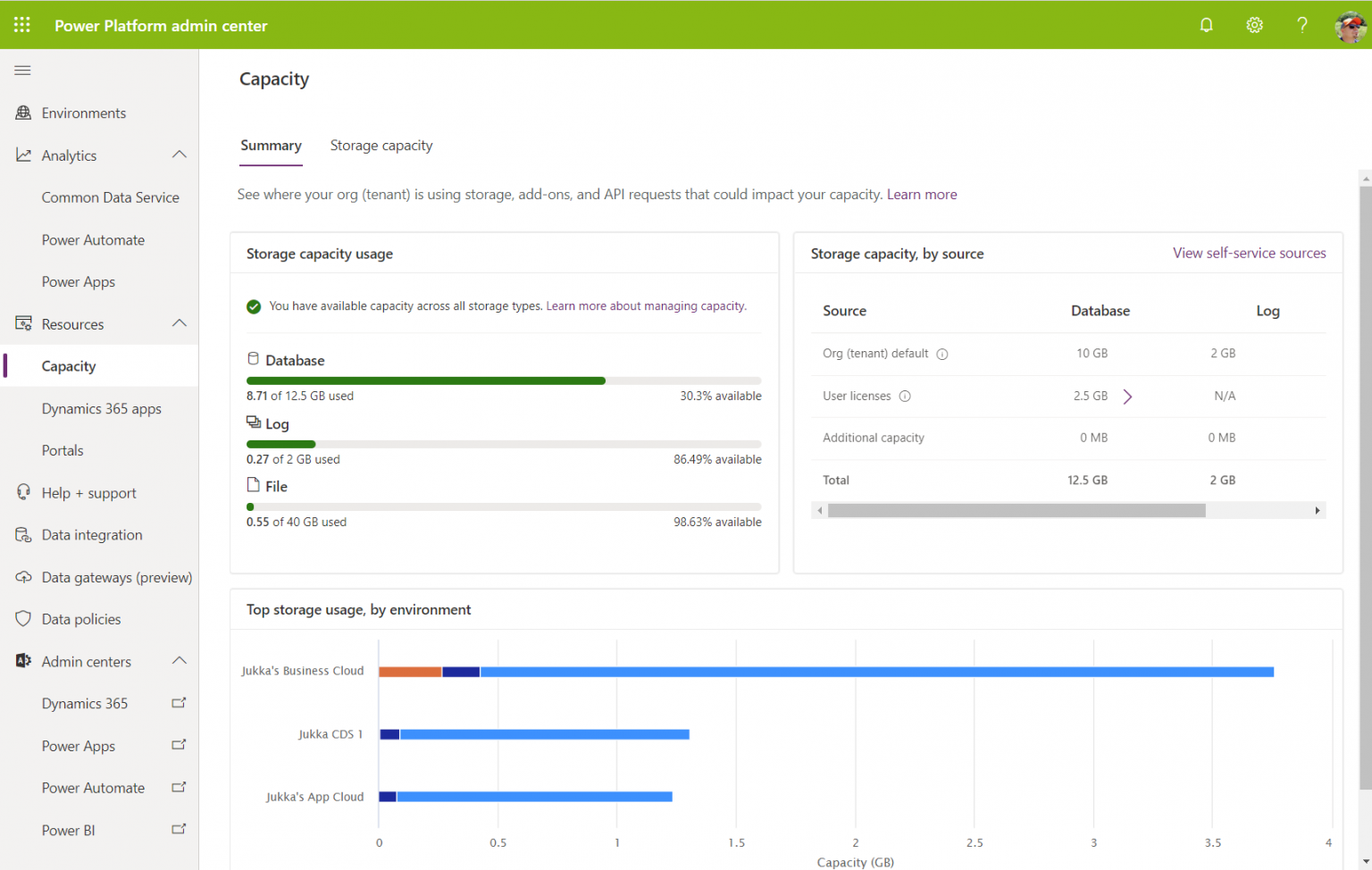Open Dynamics 365 external link icon
1372x870 pixels.
point(179,703)
